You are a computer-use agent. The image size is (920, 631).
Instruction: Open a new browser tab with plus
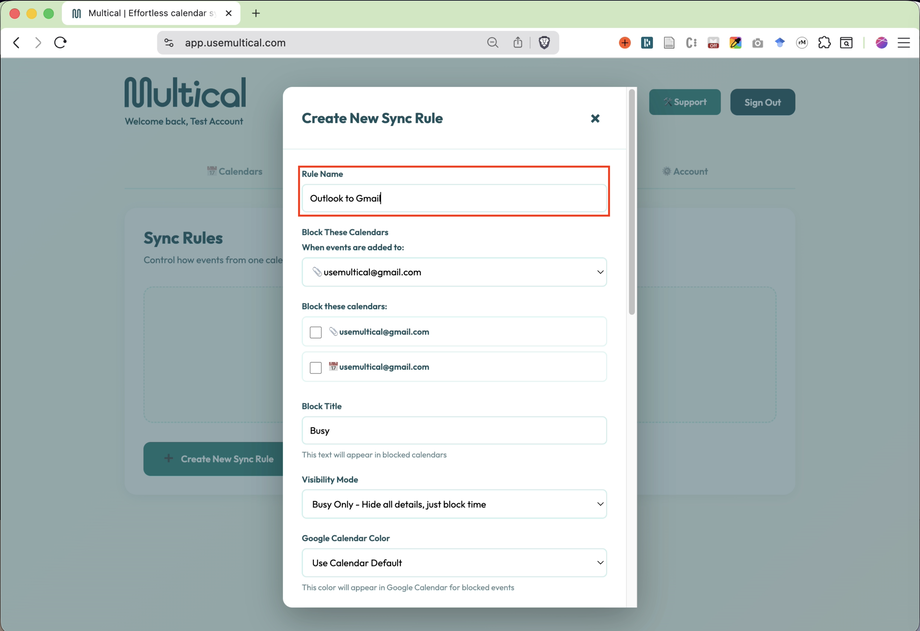pyautogui.click(x=256, y=13)
